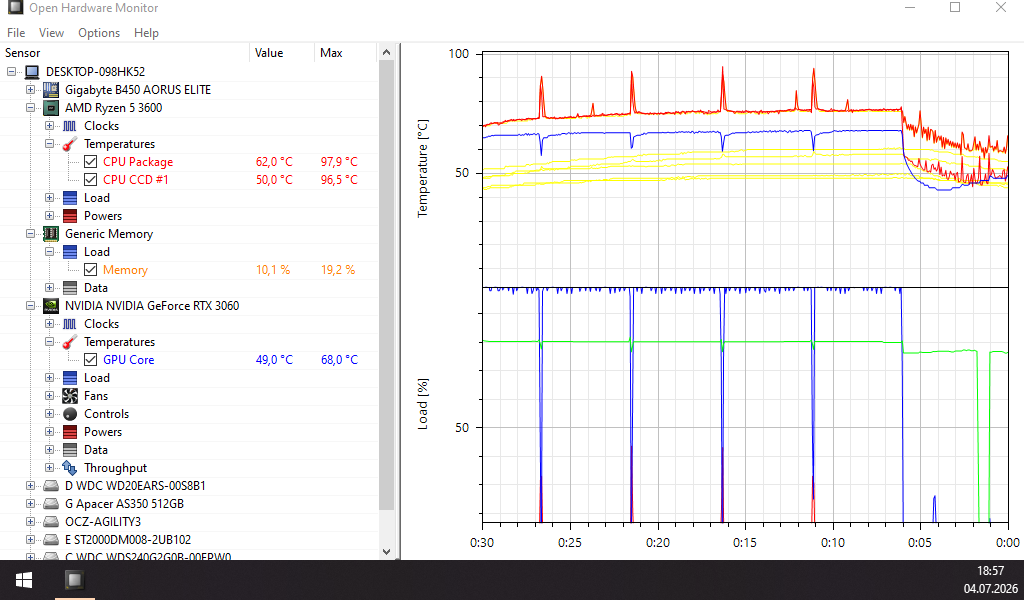Click the sensor list scroll down arrow
This screenshot has height=600, width=1024.
(x=387, y=552)
